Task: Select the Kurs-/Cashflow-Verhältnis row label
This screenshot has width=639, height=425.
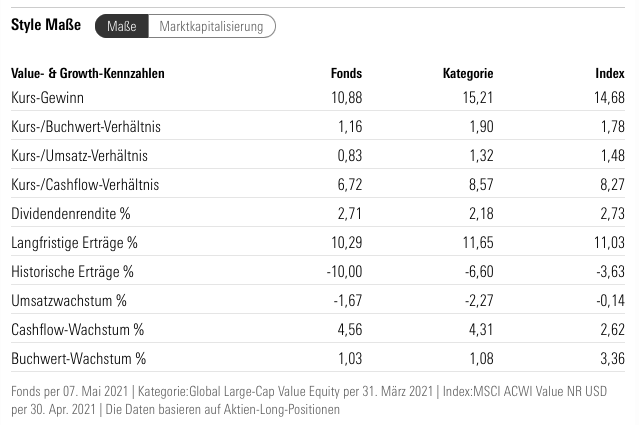Action: pos(85,185)
